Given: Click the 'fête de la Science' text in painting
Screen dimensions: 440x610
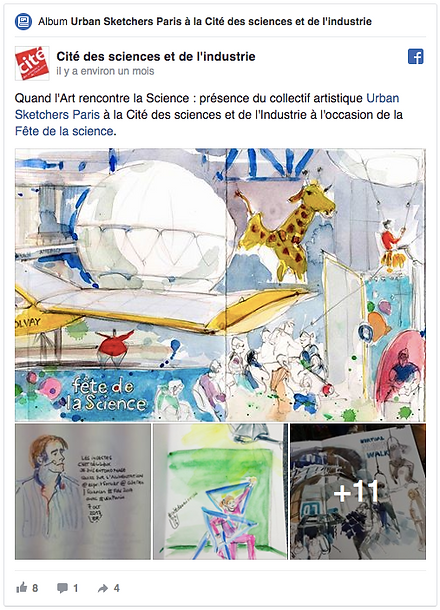Looking at the screenshot, I should click(106, 395).
